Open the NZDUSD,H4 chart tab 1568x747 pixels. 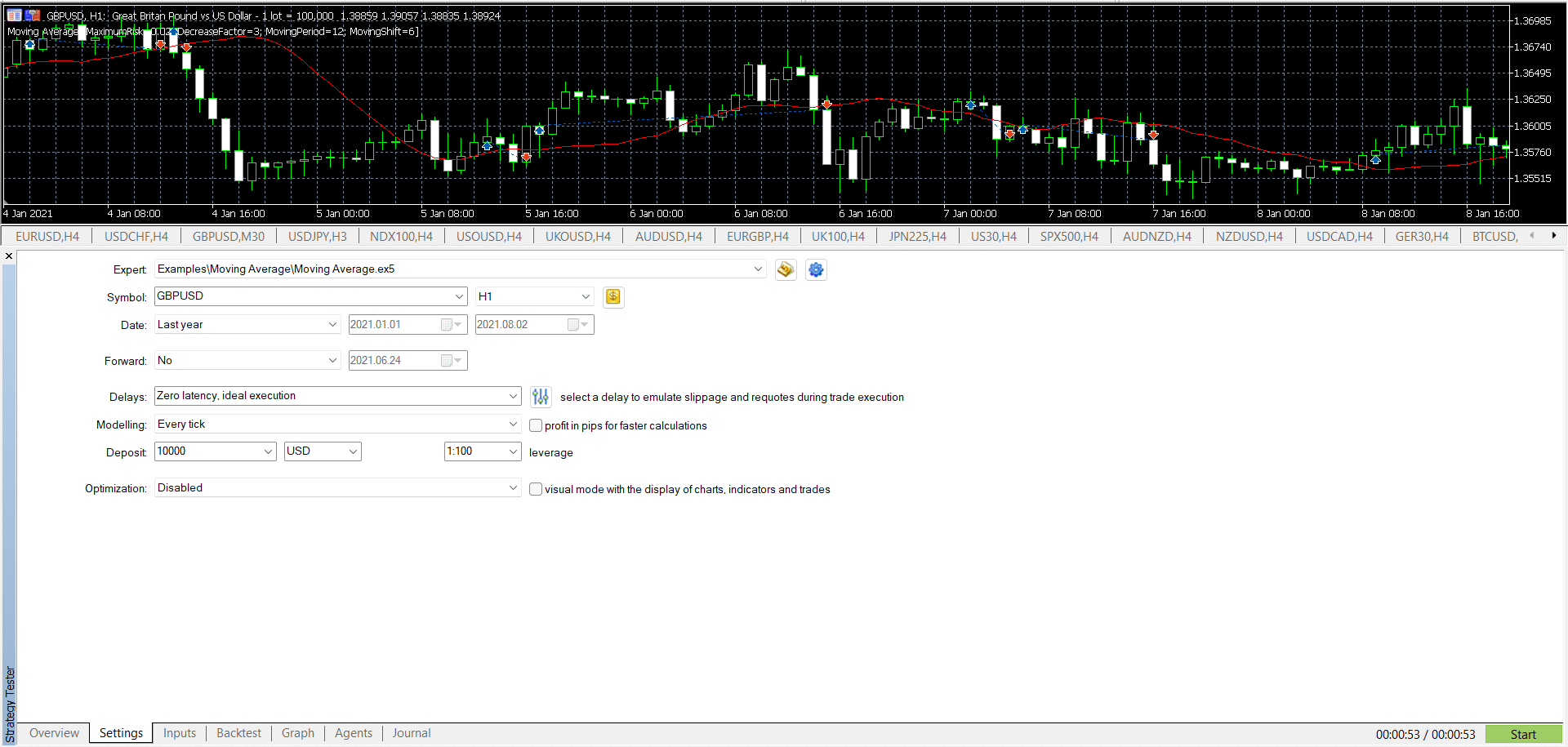pos(1249,237)
